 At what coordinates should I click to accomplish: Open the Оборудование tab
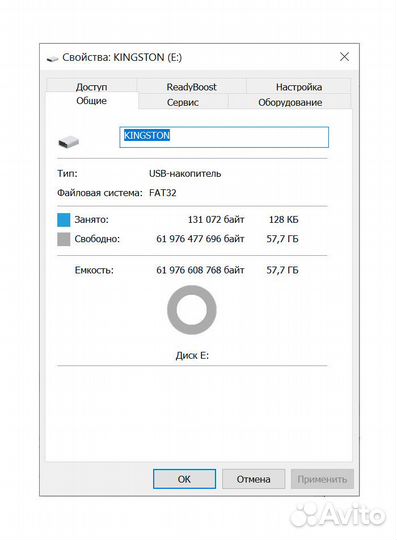click(290, 102)
